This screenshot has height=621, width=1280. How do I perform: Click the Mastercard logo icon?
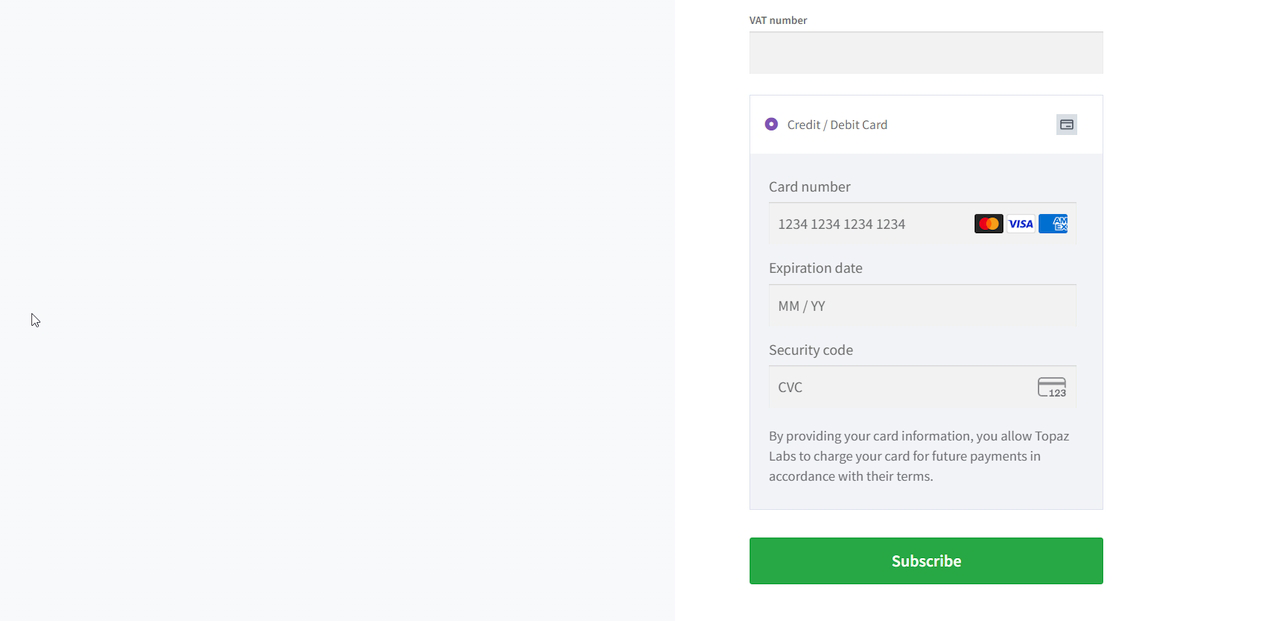pos(988,224)
